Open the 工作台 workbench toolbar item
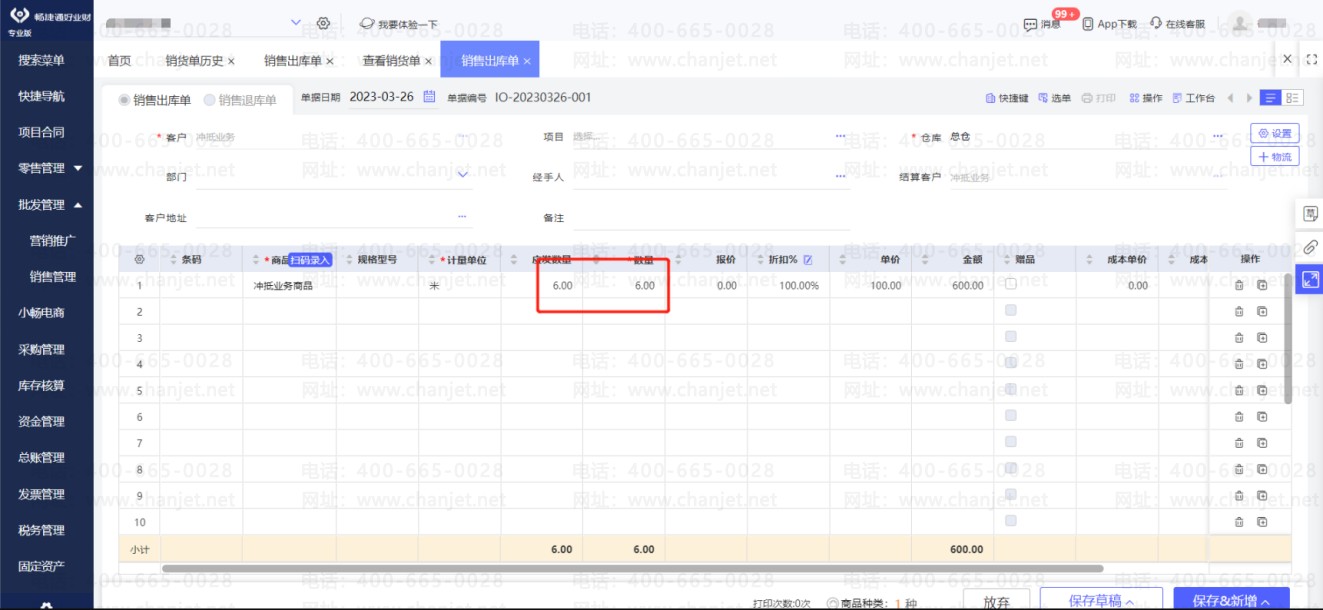This screenshot has height=610, width=1323. tap(1193, 98)
